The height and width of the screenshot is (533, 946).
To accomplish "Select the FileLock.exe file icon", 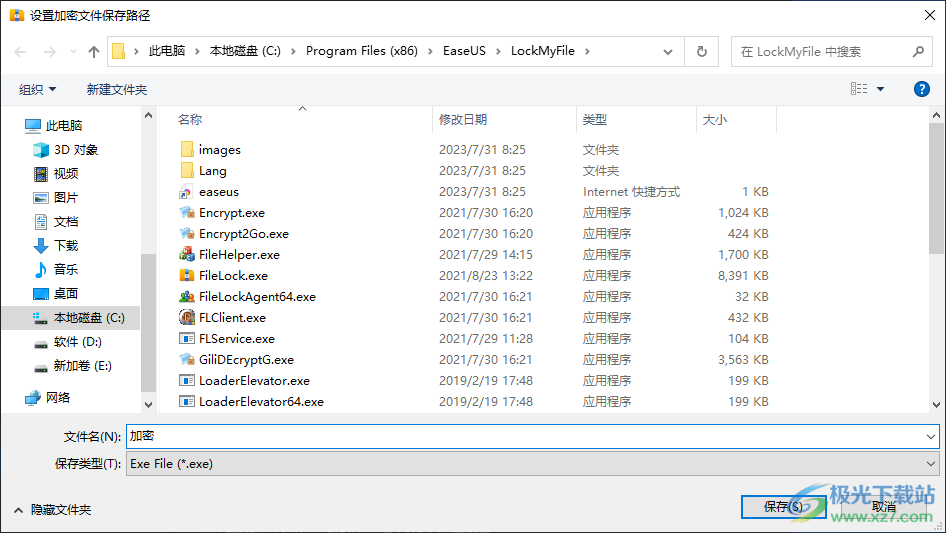I will pos(186,275).
